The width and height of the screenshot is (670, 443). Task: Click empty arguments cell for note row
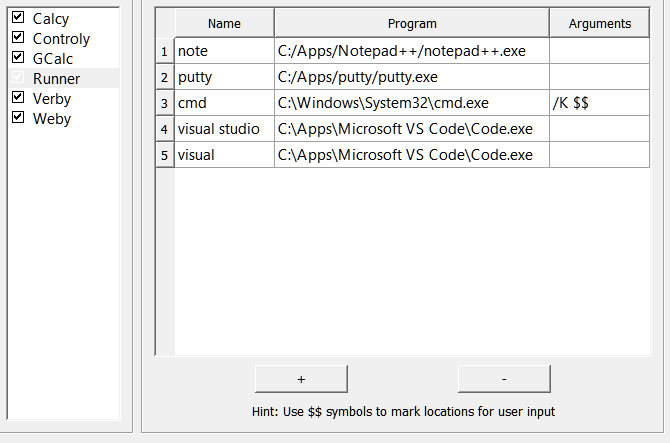tap(599, 51)
